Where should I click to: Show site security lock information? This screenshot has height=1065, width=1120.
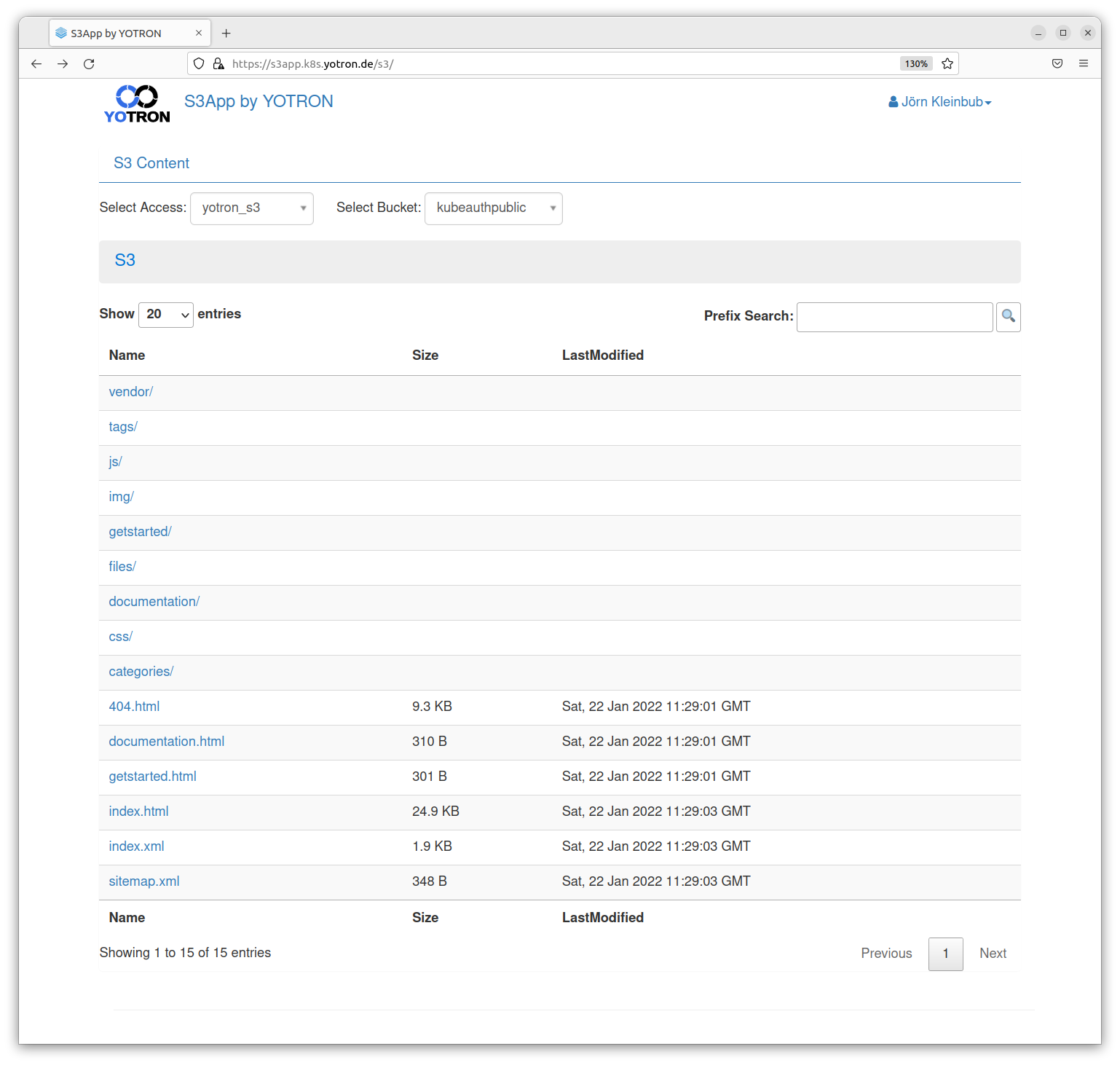point(218,64)
